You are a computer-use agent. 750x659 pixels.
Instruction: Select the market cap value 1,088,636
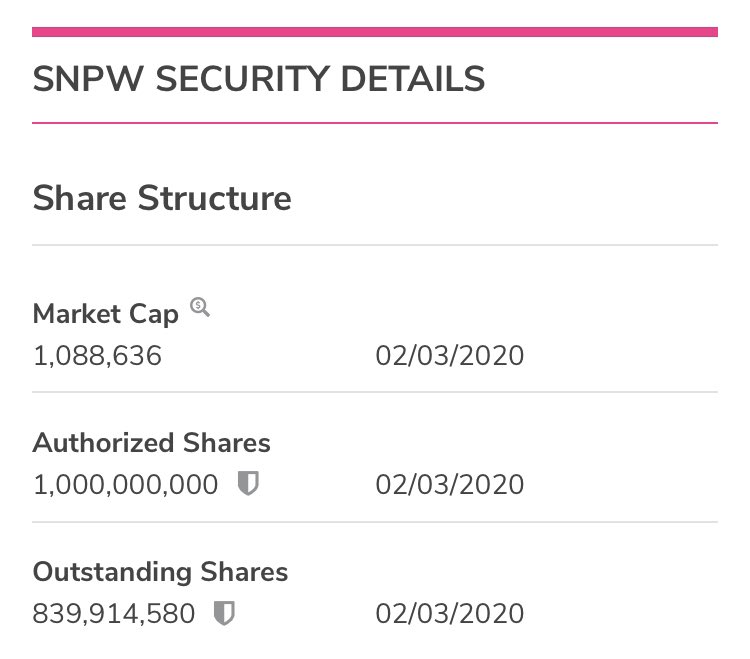coord(97,356)
